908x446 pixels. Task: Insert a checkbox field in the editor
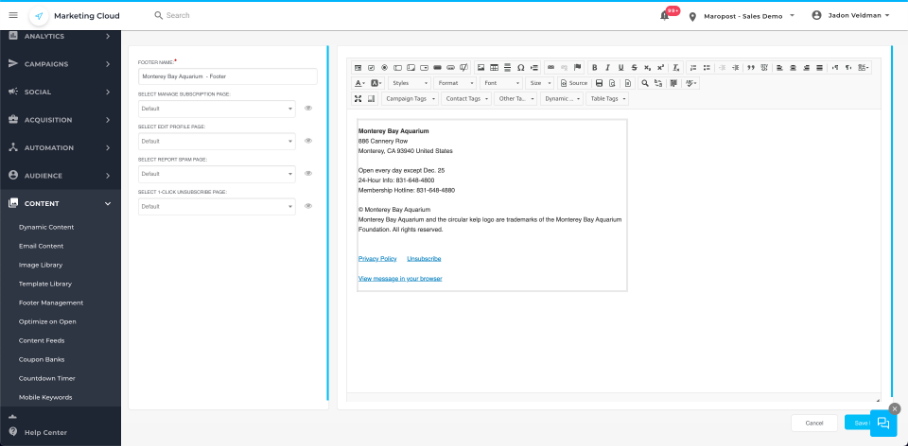(371, 68)
